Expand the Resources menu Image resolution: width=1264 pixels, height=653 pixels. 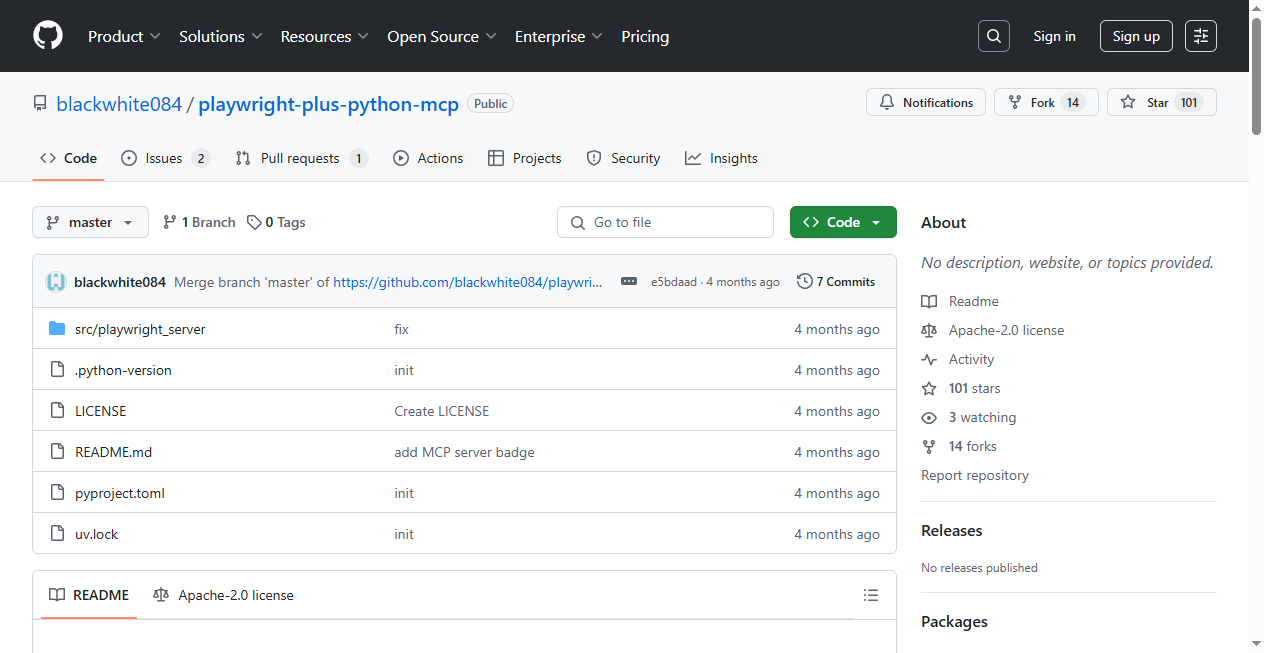325,36
